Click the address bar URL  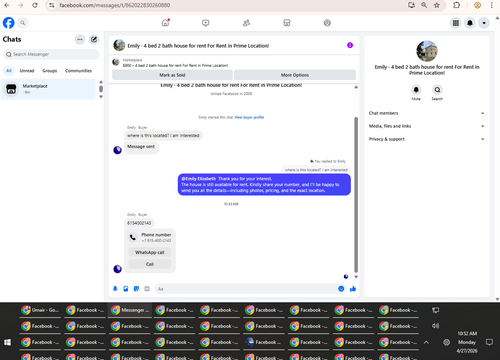tap(115, 5)
